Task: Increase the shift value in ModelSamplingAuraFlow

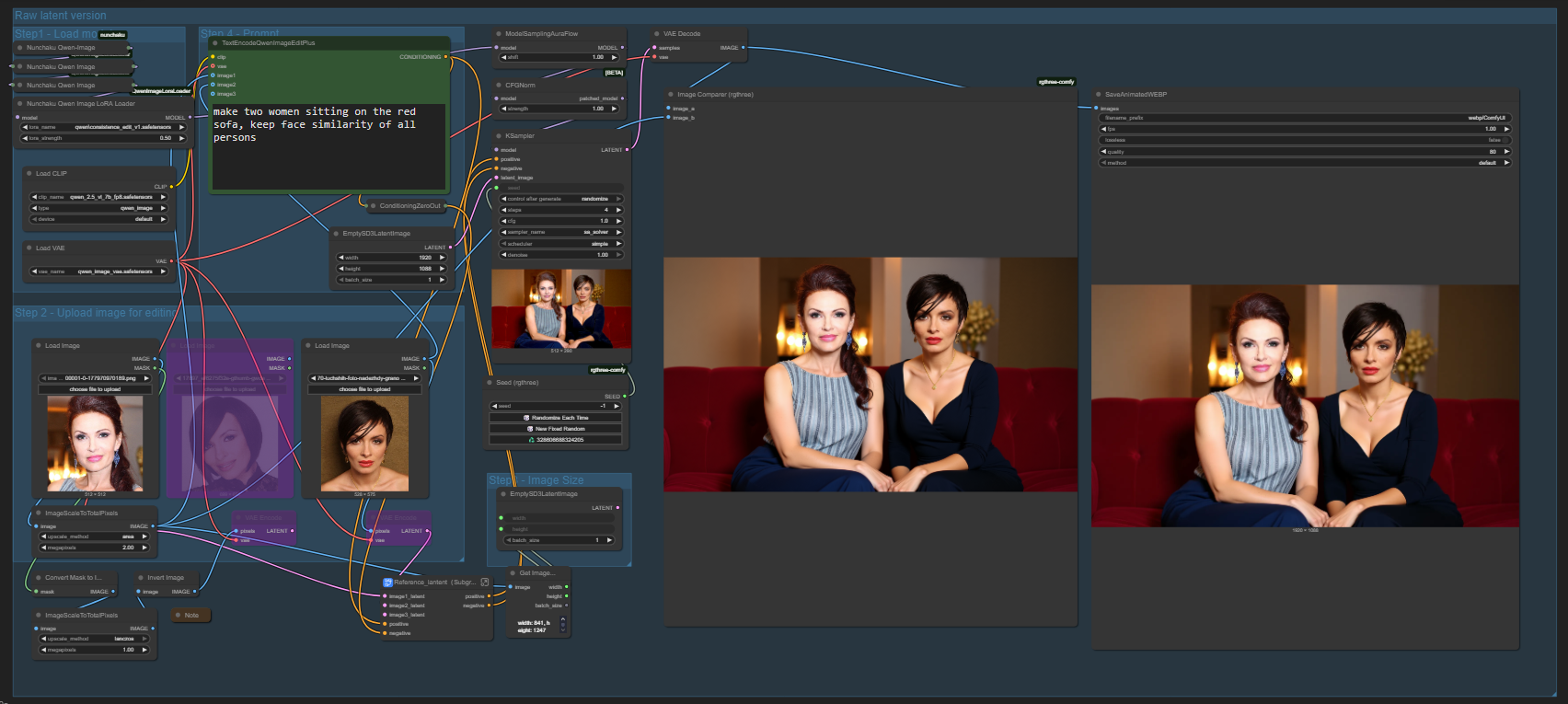Action: 614,57
